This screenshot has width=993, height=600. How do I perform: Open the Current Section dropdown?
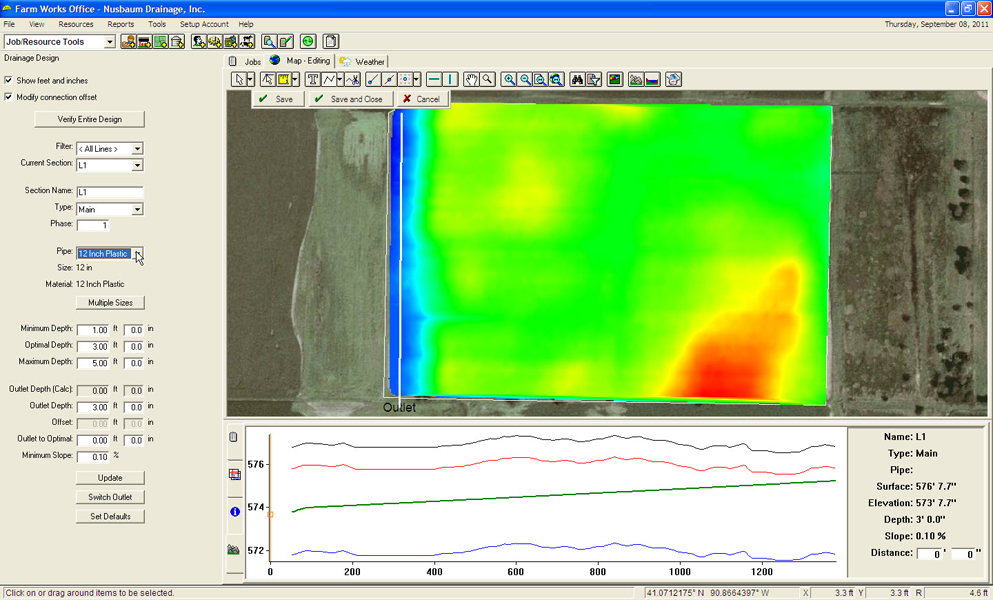pyautogui.click(x=137, y=165)
